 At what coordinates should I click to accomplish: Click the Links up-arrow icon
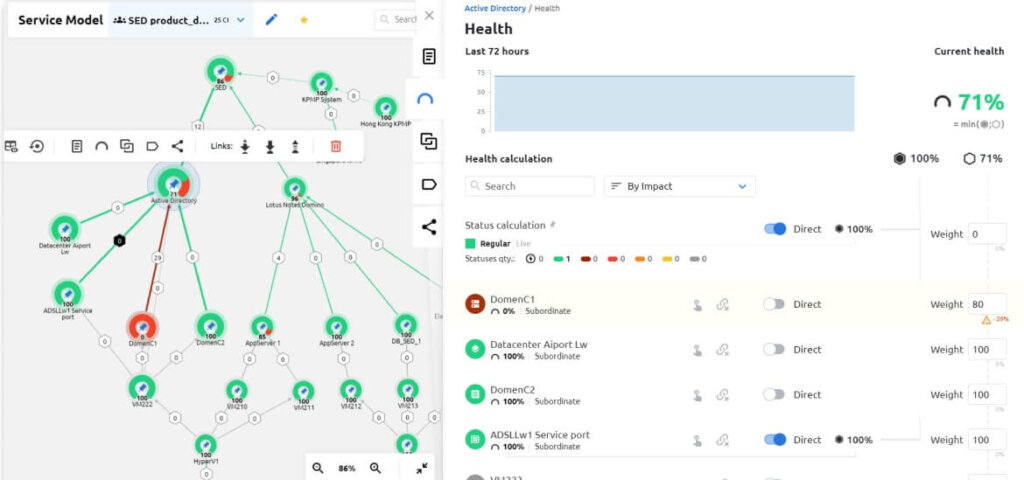tap(295, 146)
